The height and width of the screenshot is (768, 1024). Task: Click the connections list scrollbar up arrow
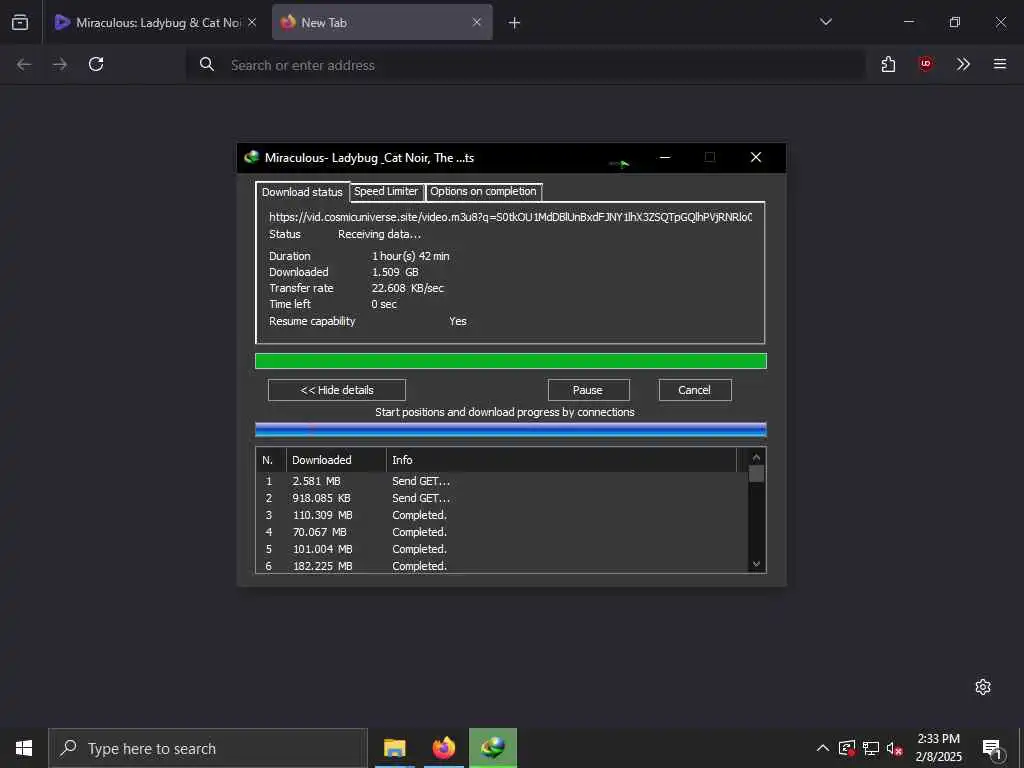tap(756, 457)
